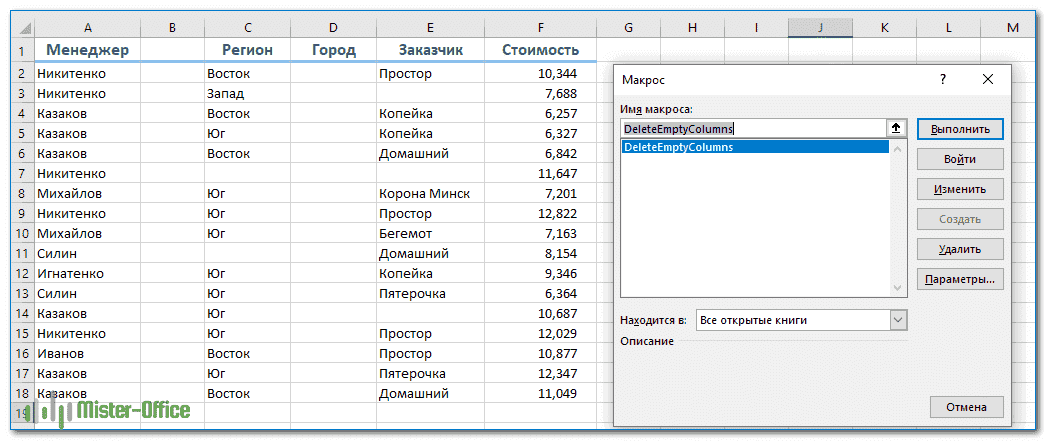The height and width of the screenshot is (441, 1047).
Task: Select column B header
Action: pyautogui.click(x=172, y=27)
